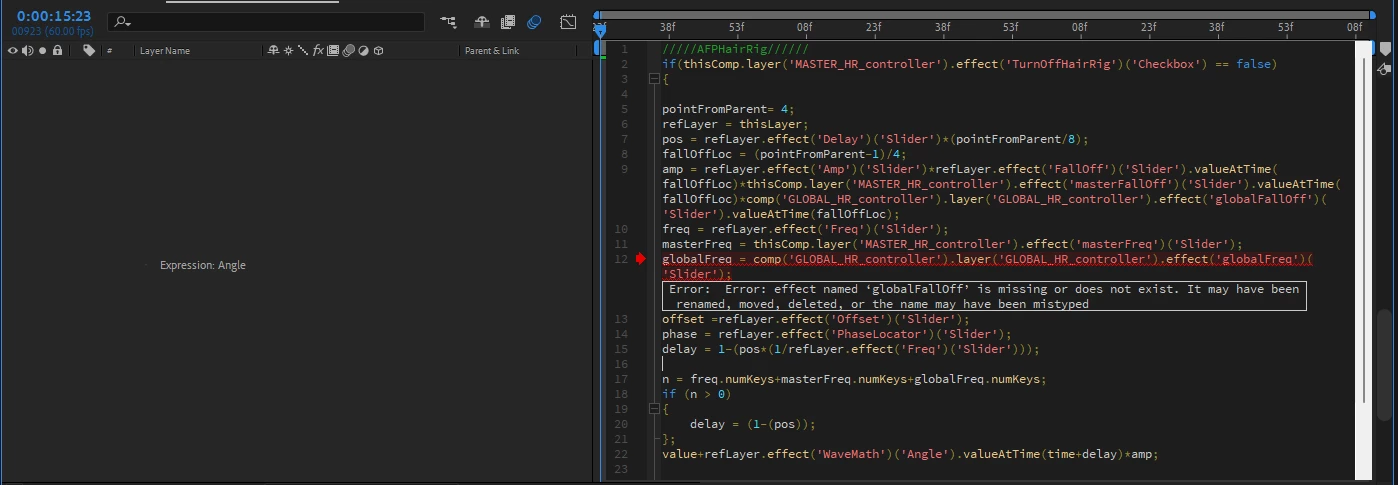The height and width of the screenshot is (485, 1398).
Task: Click the 'delay = 1-(pos*' line 15
Action: click(x=851, y=349)
